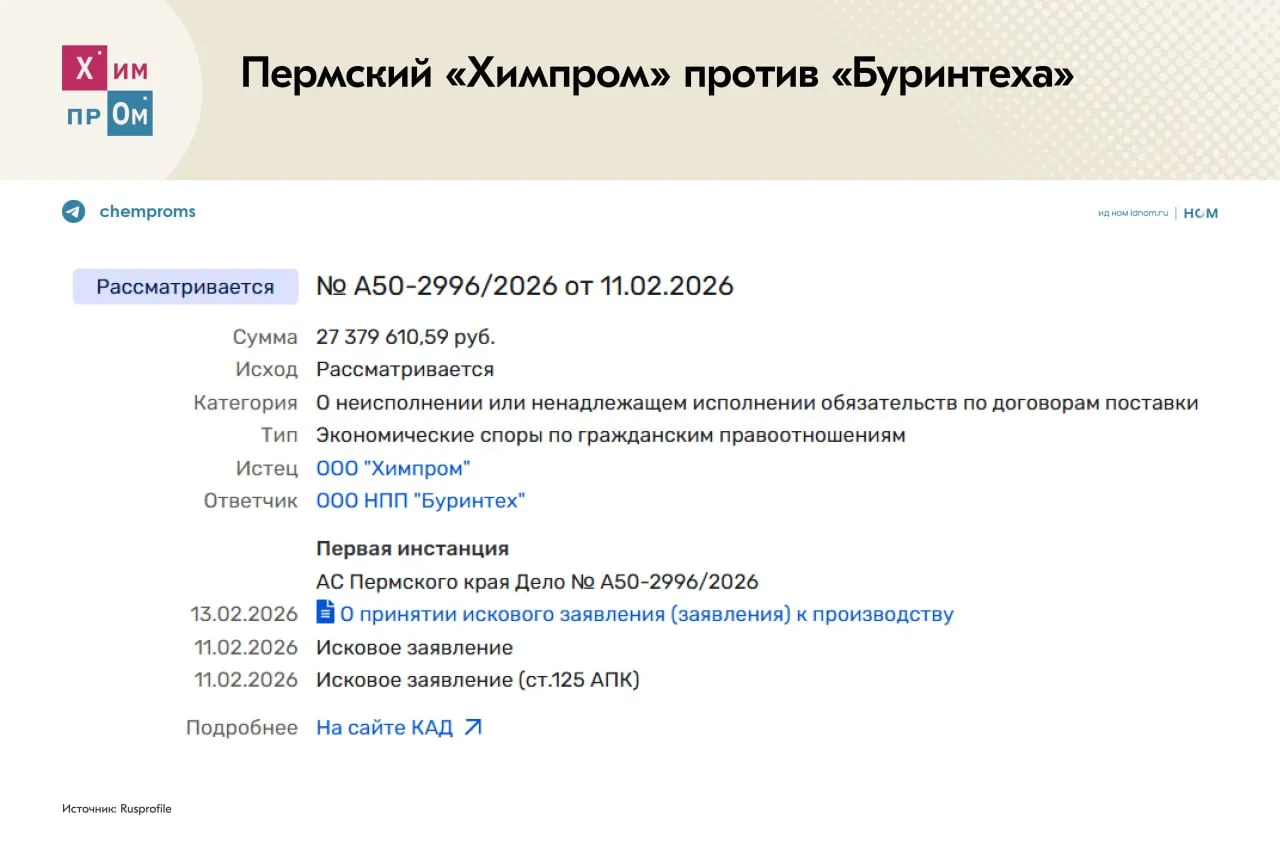The width and height of the screenshot is (1280, 856).
Task: Select case number № А50-2996/2026 heading
Action: pos(524,286)
